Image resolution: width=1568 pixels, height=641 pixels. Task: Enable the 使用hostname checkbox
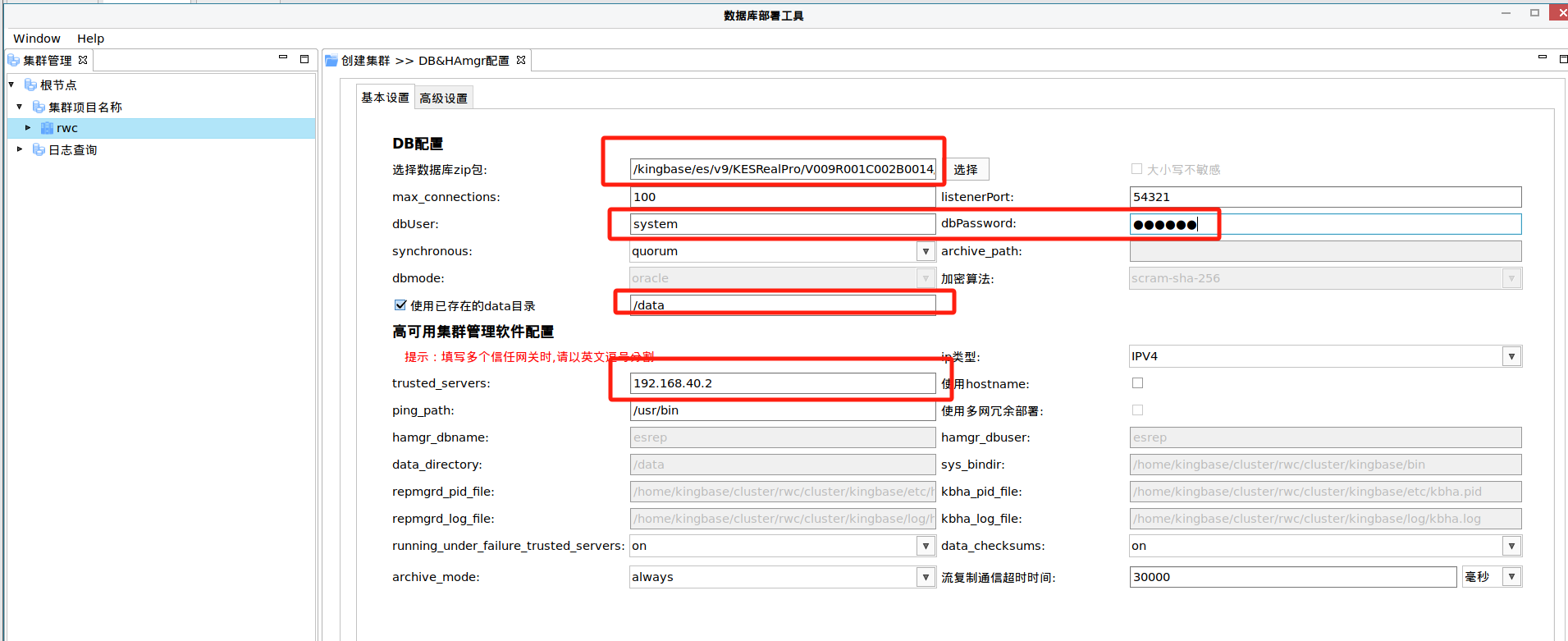(1137, 383)
